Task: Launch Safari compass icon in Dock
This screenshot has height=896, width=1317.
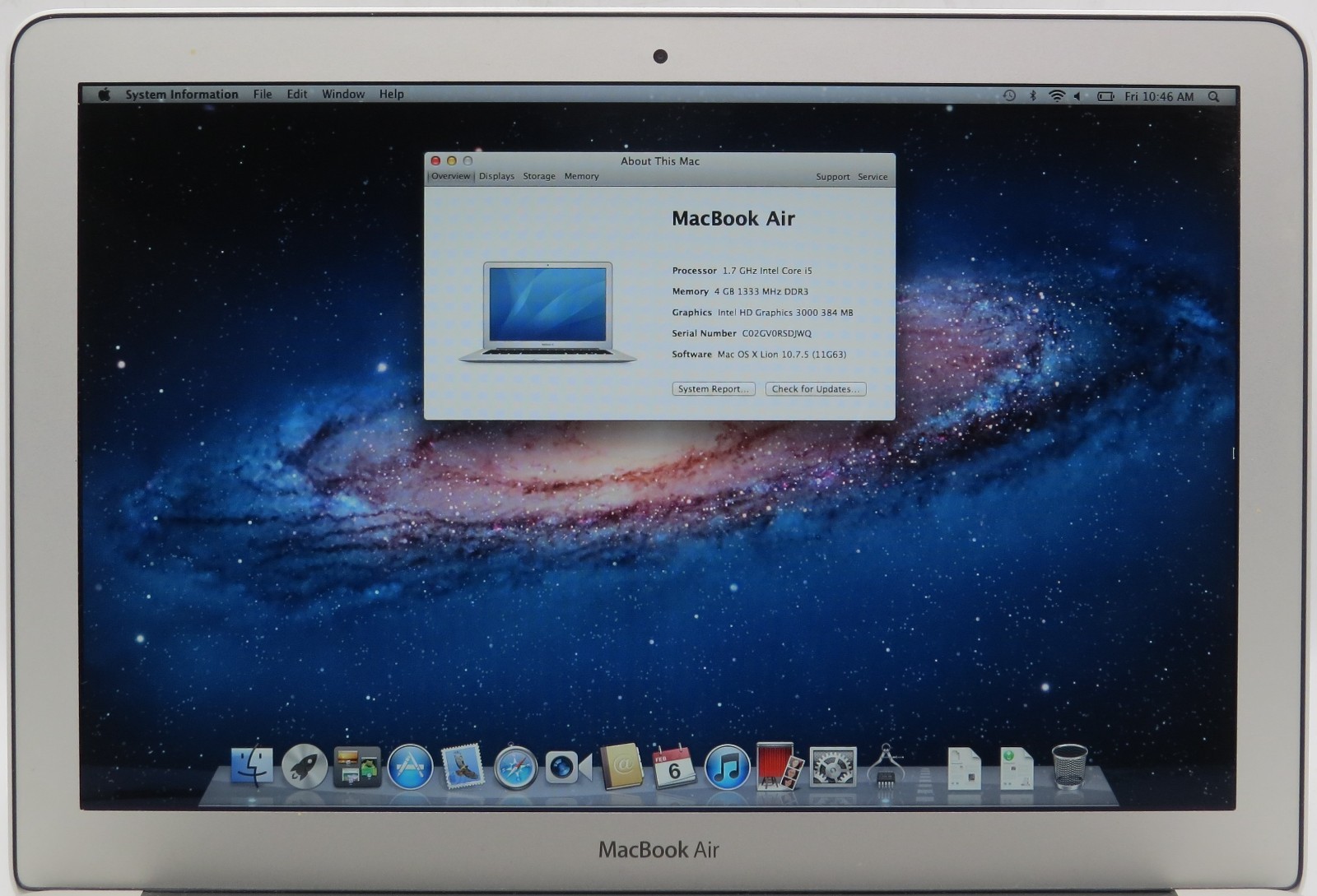Action: click(x=515, y=768)
